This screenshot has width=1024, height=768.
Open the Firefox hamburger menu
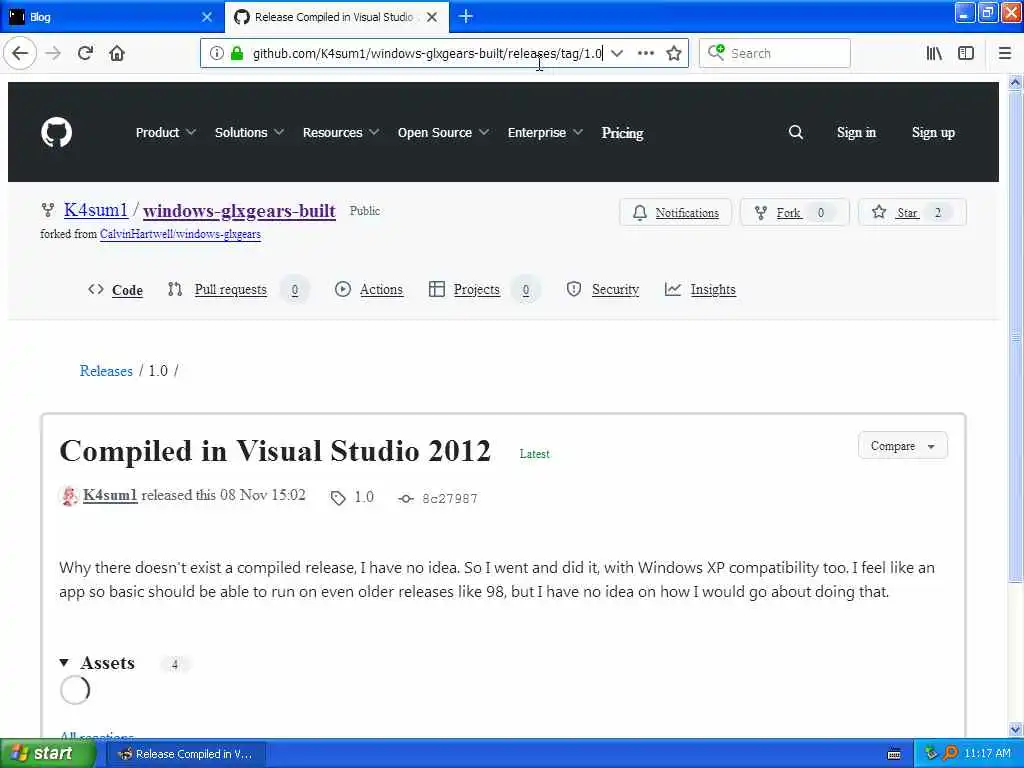click(1005, 53)
